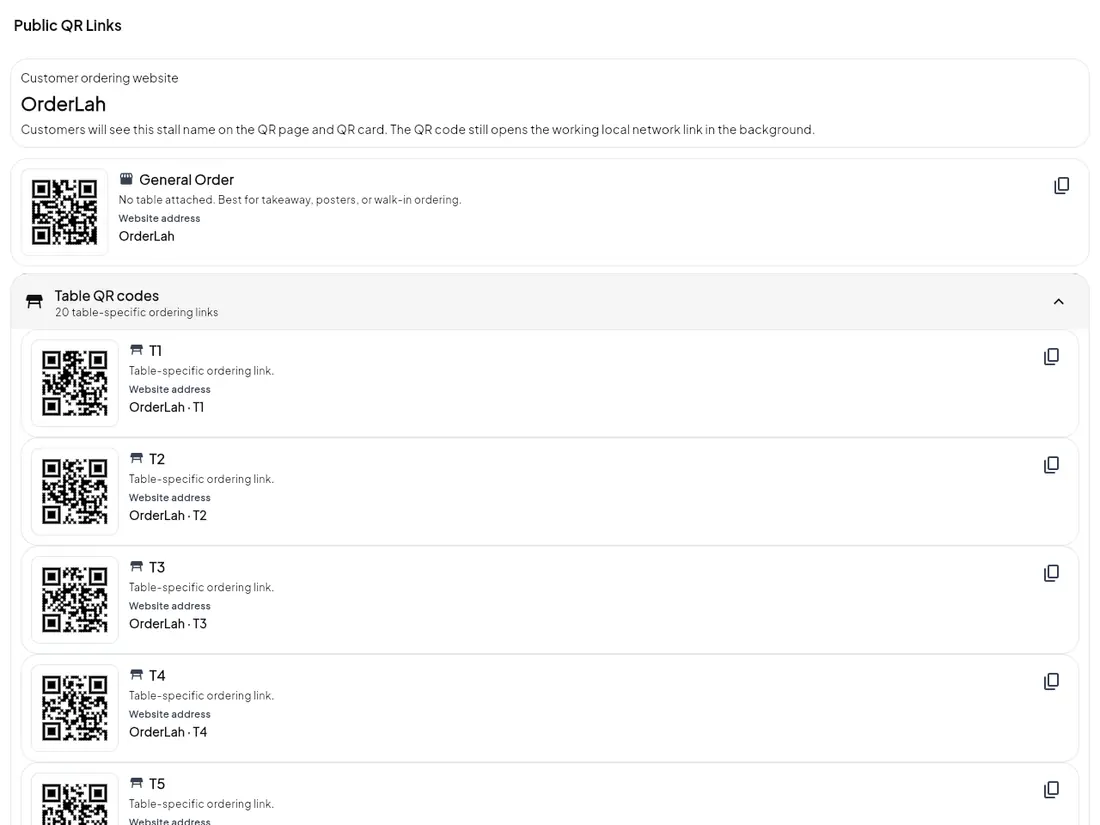Viewport: 1100px width, 825px height.
Task: Click the small table icon next to T4
Action: tap(136, 674)
